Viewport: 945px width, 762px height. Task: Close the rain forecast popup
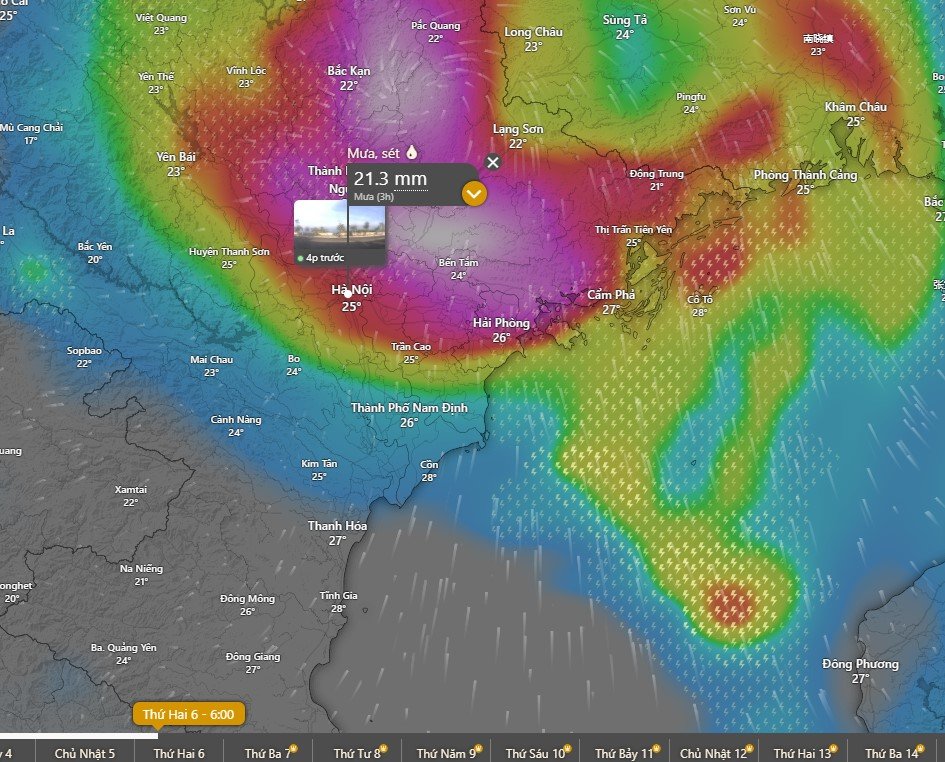[x=492, y=162]
